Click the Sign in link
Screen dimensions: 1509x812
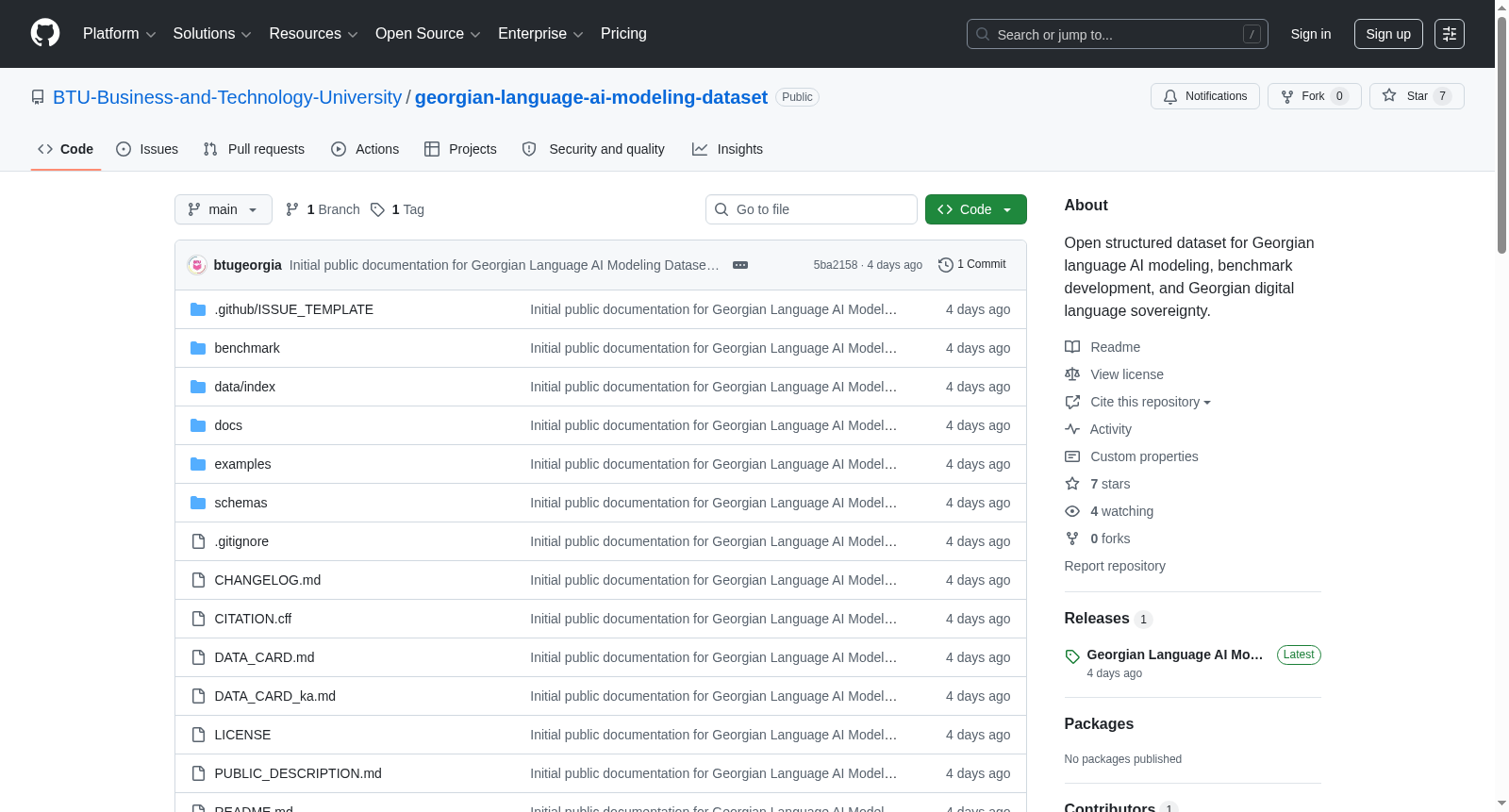pos(1311,34)
